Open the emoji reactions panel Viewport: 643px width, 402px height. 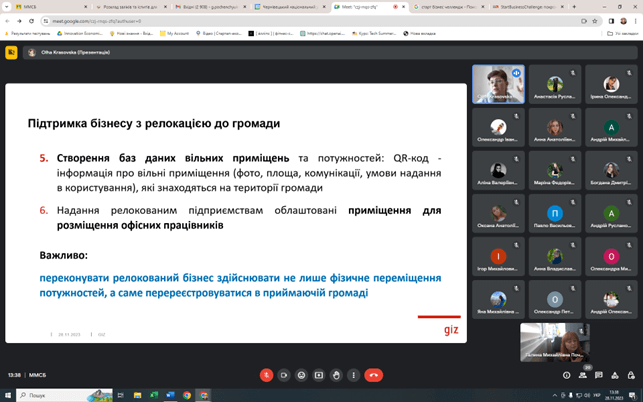tap(301, 375)
